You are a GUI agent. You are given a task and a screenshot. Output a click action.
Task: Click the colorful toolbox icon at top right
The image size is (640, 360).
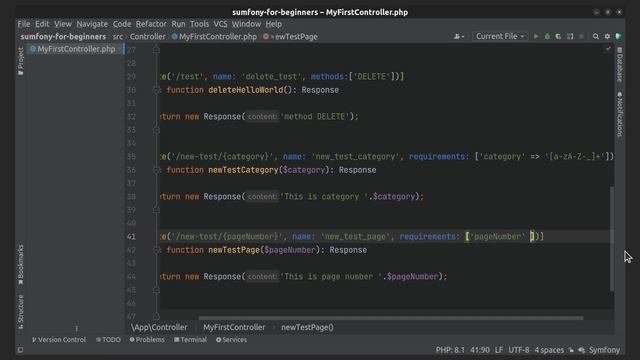coord(619,36)
